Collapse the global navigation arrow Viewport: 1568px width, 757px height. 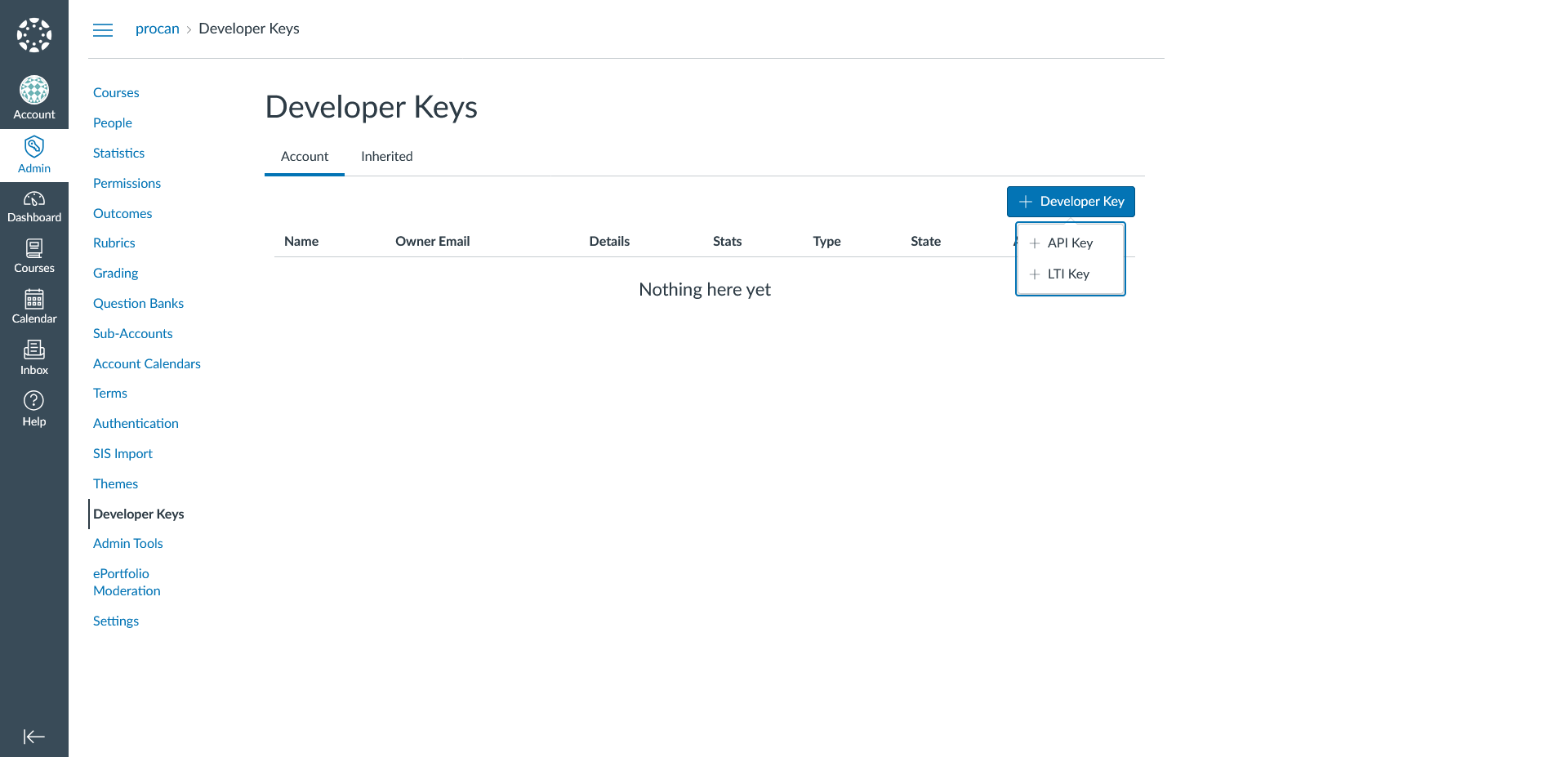[x=34, y=737]
